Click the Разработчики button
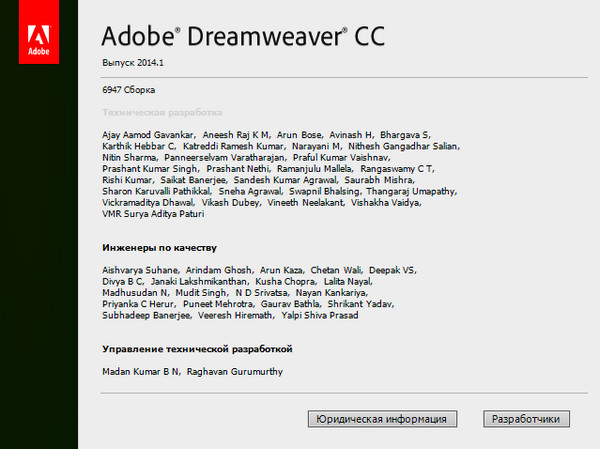 coord(526,419)
